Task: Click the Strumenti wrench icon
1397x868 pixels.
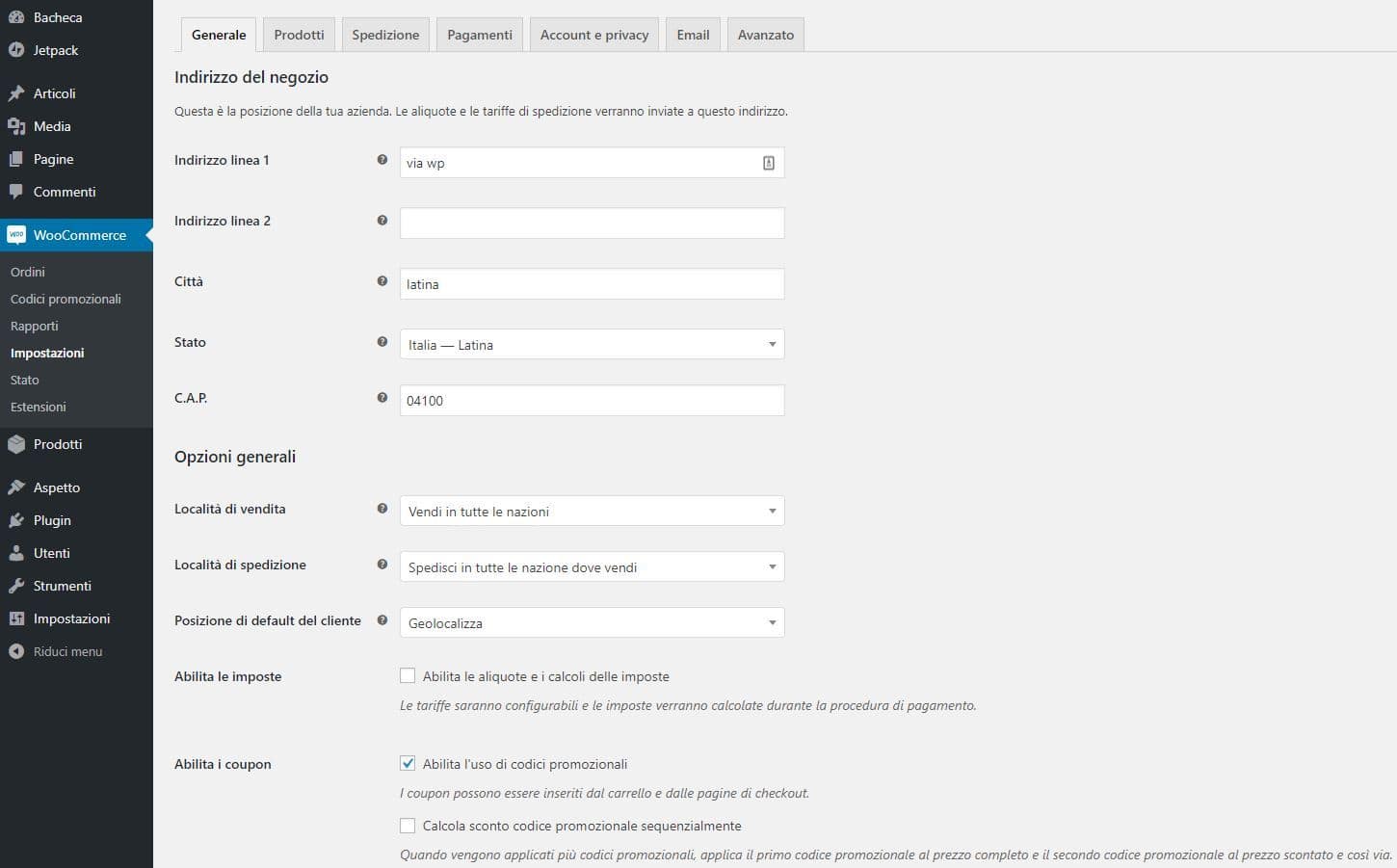Action: point(16,586)
